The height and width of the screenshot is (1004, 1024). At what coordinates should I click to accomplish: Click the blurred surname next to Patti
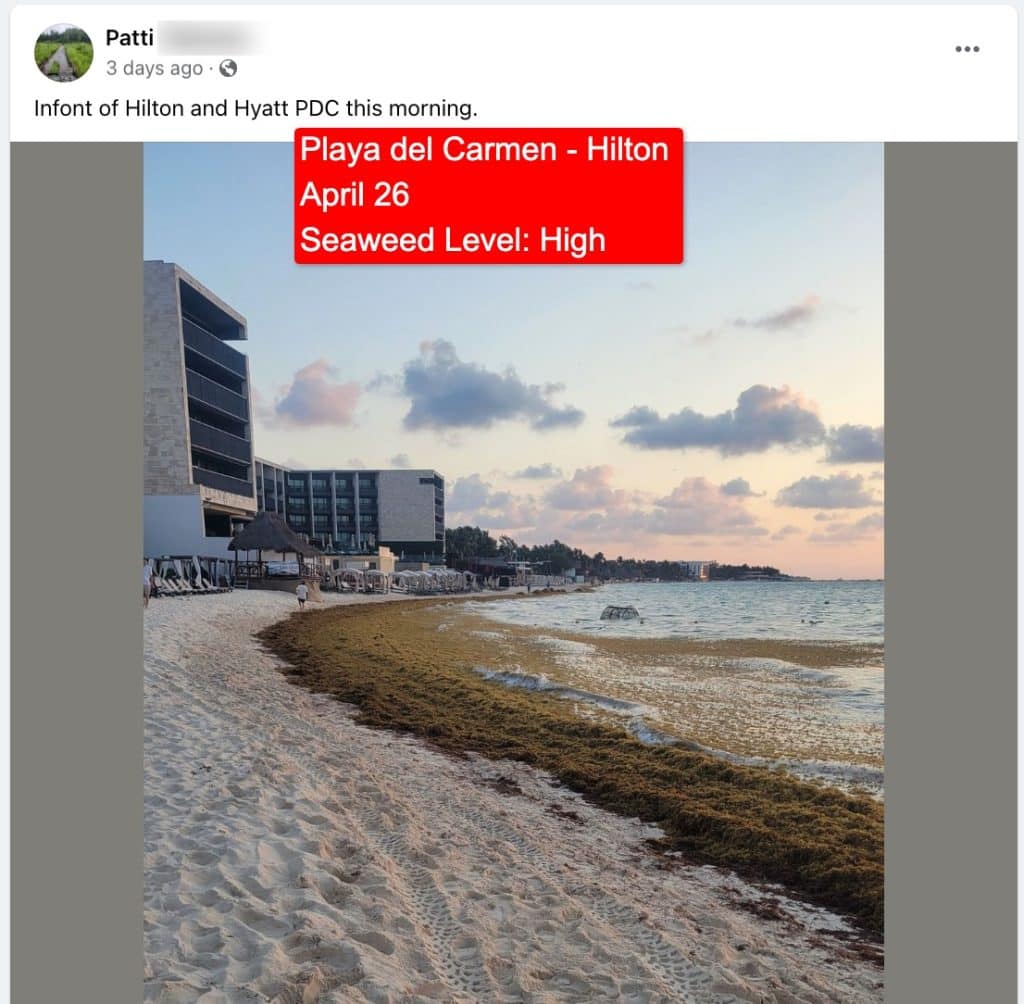(210, 38)
